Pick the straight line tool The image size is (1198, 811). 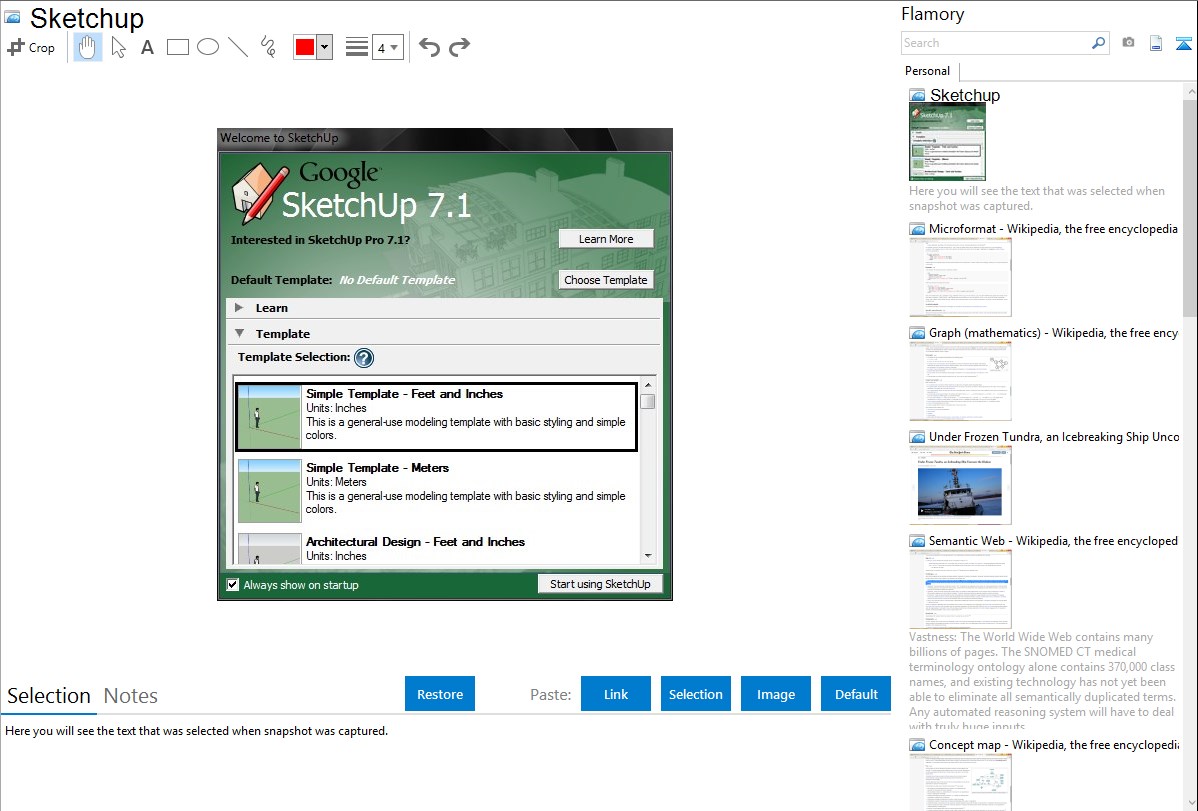[238, 47]
